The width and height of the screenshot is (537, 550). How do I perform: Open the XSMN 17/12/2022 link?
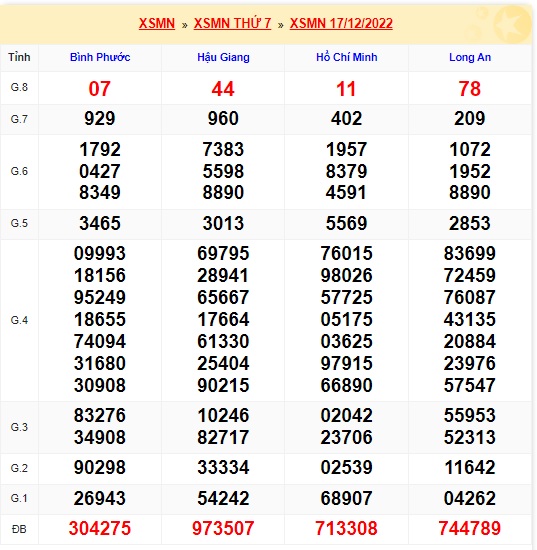click(341, 24)
